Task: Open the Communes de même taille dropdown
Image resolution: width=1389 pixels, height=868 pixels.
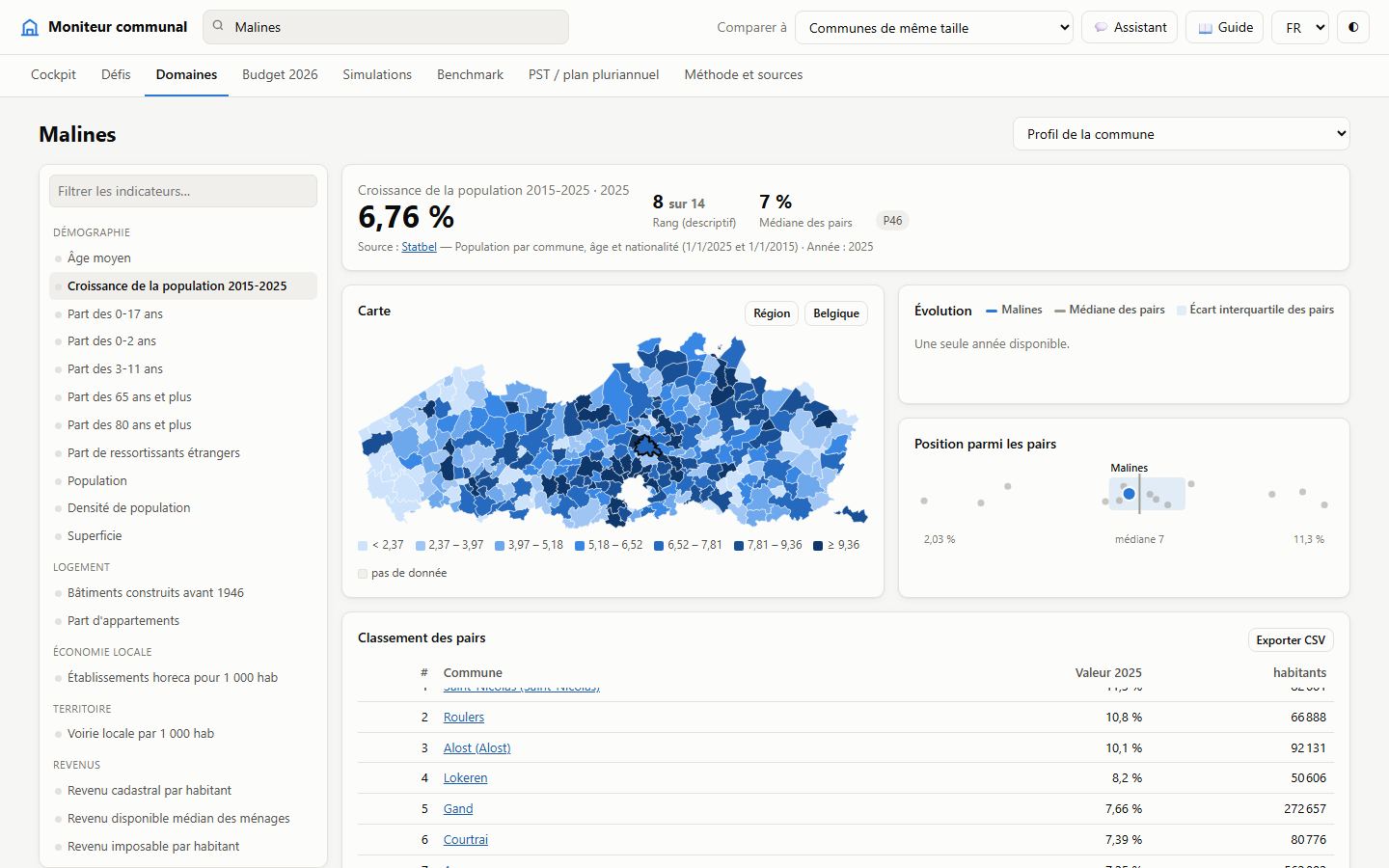Action: (x=934, y=27)
